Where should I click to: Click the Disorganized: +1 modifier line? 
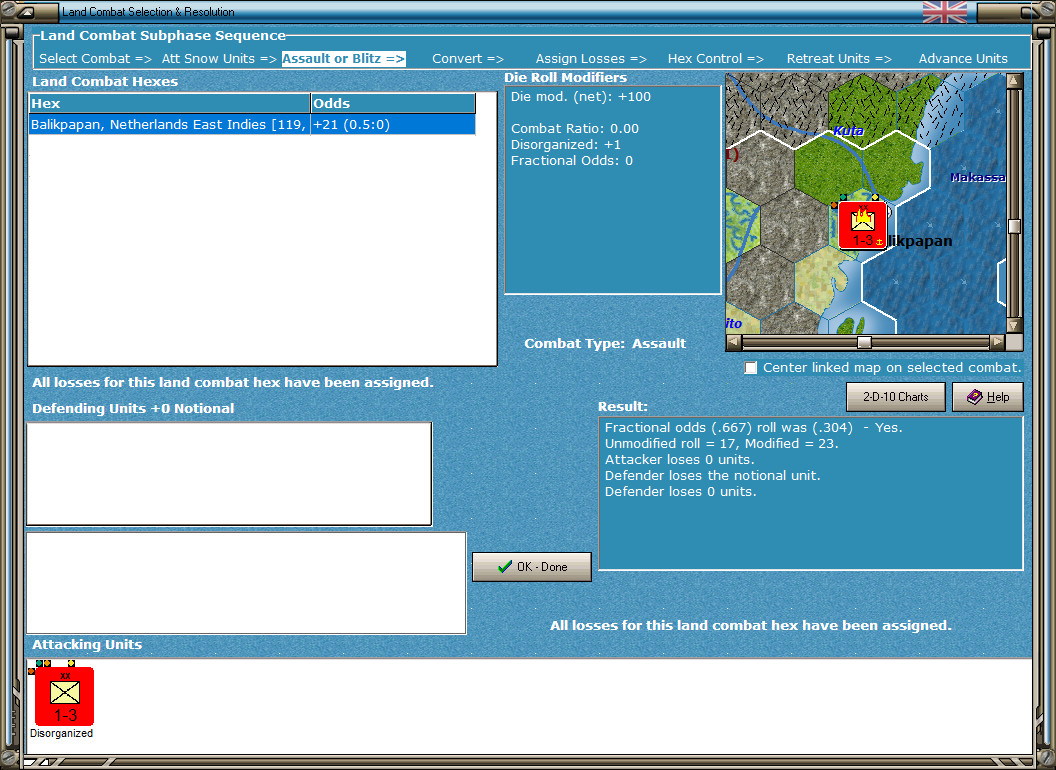[x=566, y=145]
